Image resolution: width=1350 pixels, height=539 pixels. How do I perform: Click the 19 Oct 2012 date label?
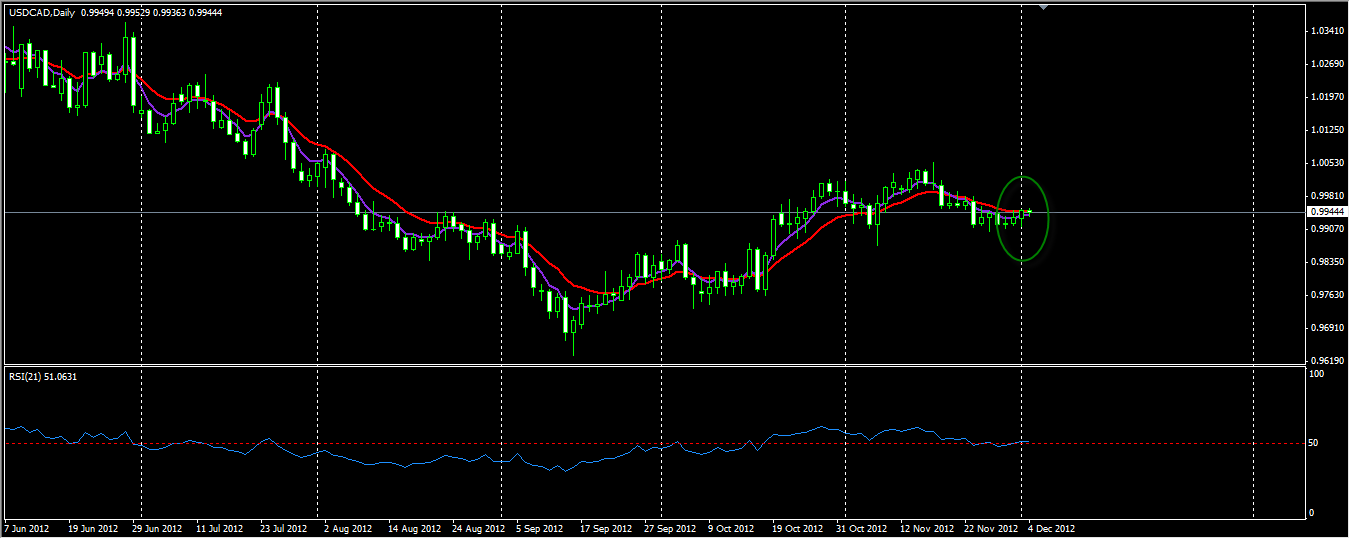(797, 528)
